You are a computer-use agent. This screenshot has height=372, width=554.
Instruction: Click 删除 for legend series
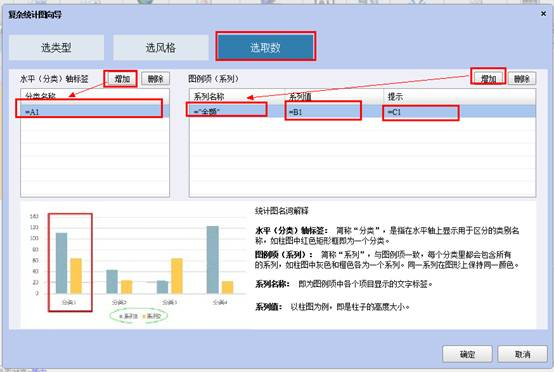coord(522,79)
